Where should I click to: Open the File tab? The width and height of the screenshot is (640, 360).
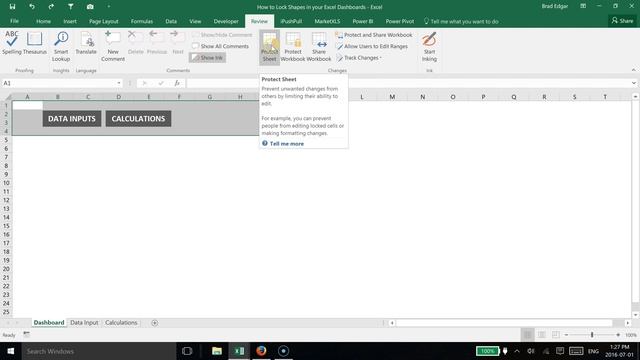tap(14, 21)
